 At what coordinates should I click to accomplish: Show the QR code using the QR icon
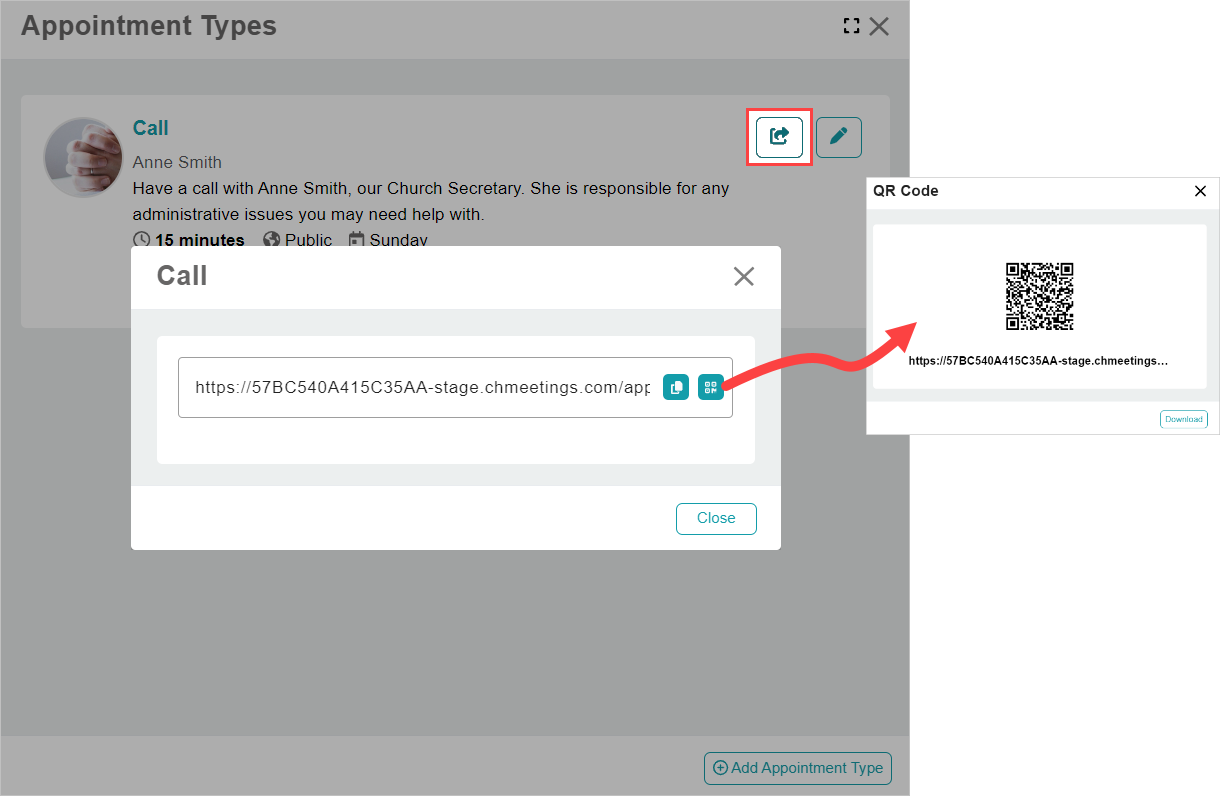pyautogui.click(x=711, y=387)
